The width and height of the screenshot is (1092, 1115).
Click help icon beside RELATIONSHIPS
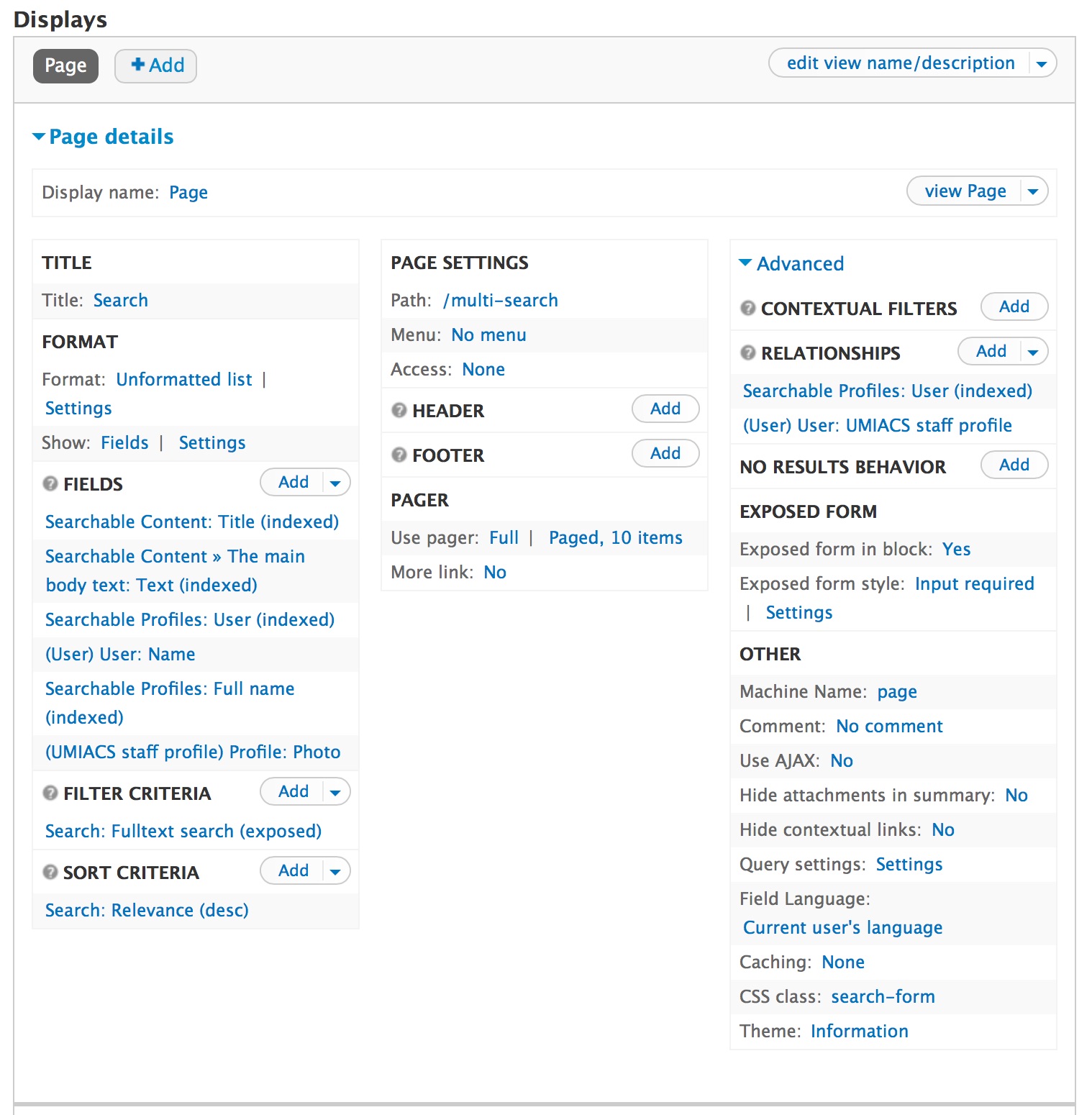748,352
